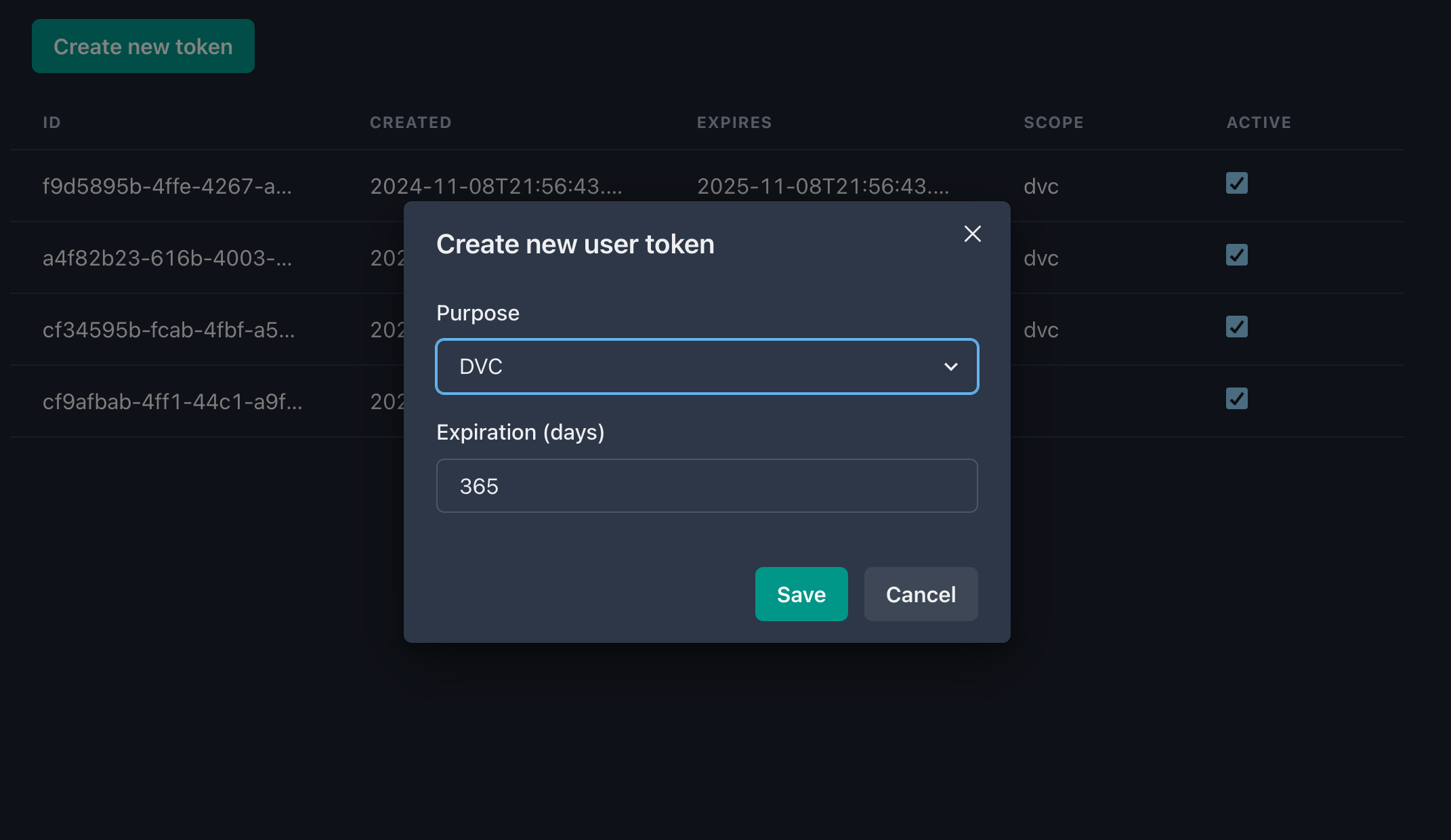
Task: Click dvc scope in f9d5895b row
Action: pyautogui.click(x=1041, y=186)
